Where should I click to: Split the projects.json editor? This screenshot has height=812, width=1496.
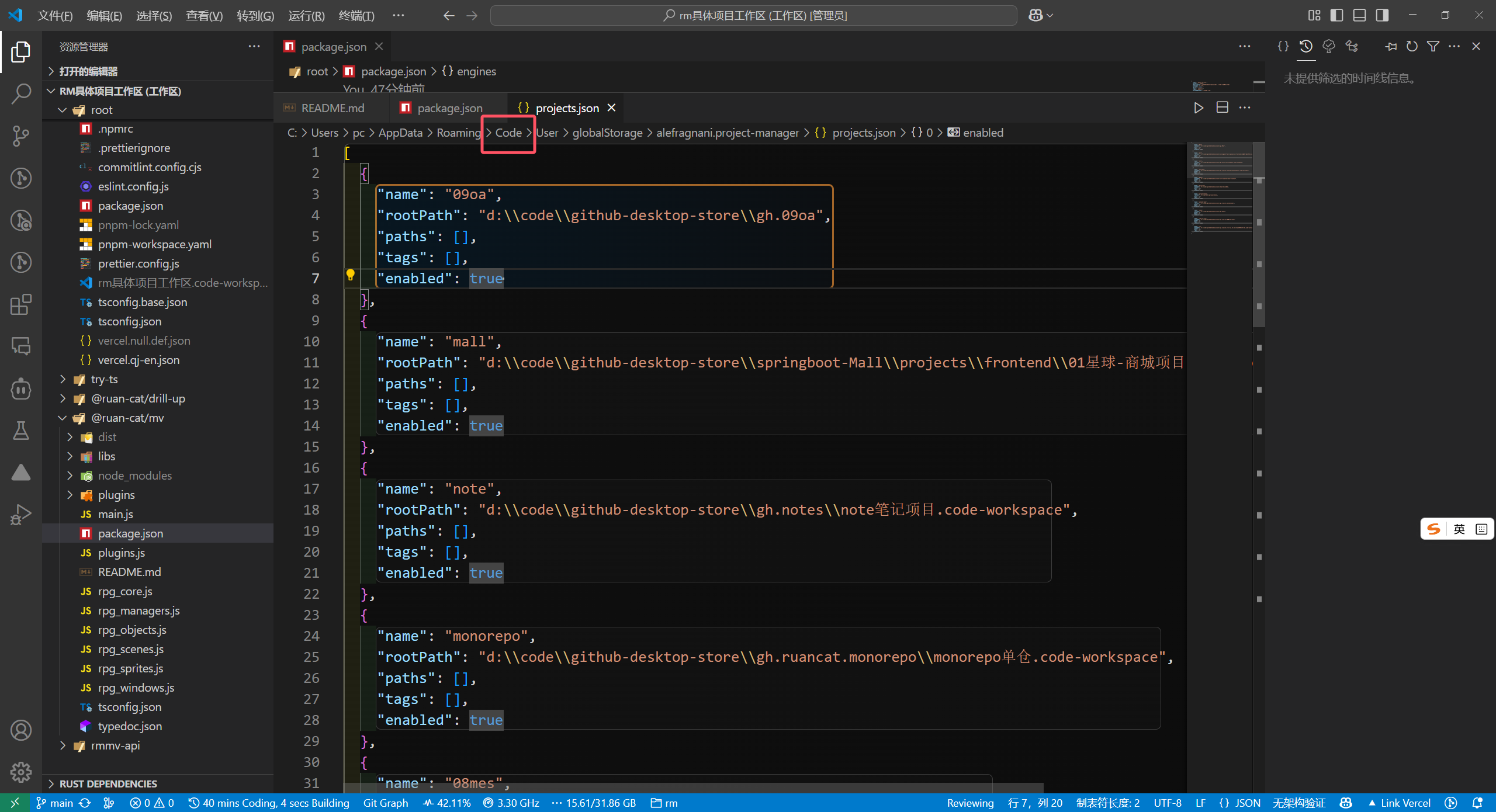[x=1222, y=108]
